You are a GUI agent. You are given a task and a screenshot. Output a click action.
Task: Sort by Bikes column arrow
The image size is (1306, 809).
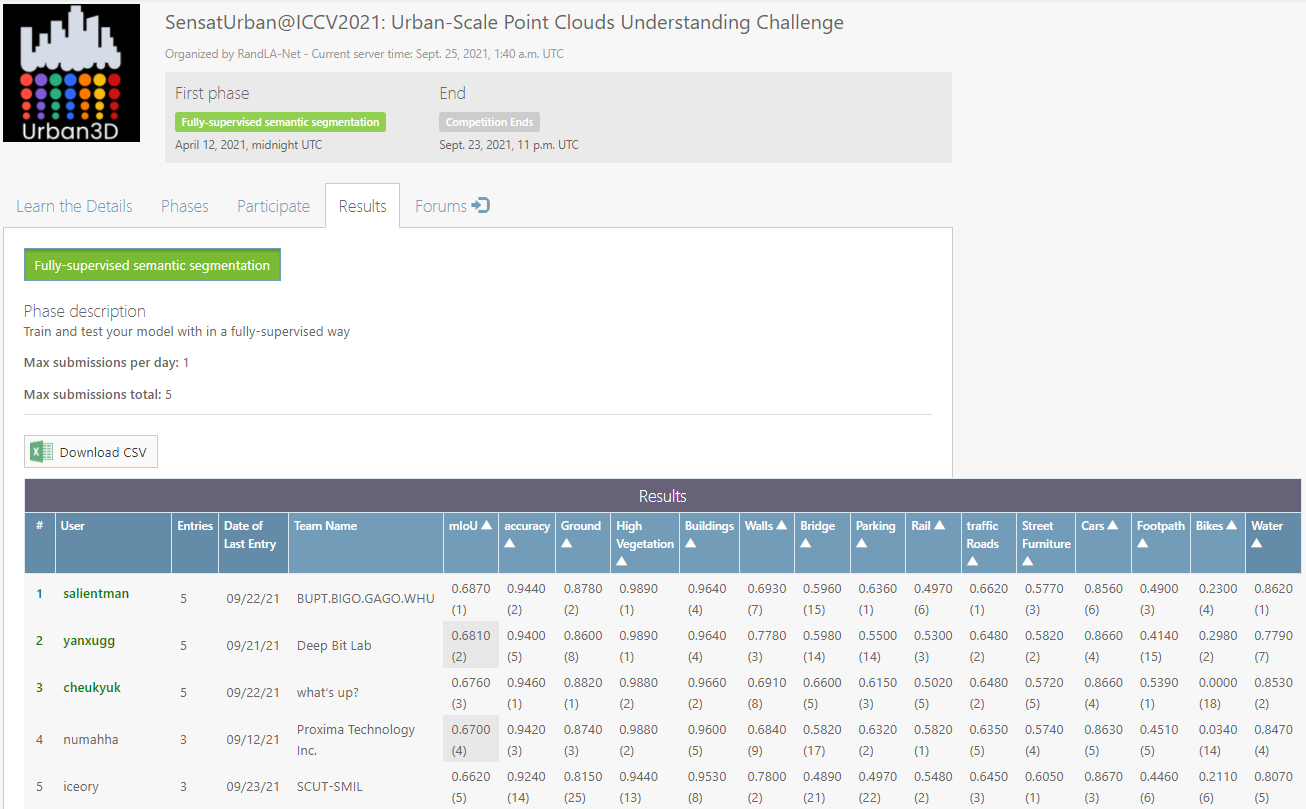1232,526
